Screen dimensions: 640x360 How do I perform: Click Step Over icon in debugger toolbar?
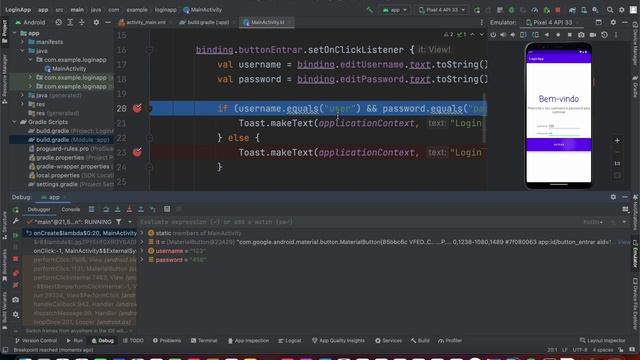tap(106, 209)
